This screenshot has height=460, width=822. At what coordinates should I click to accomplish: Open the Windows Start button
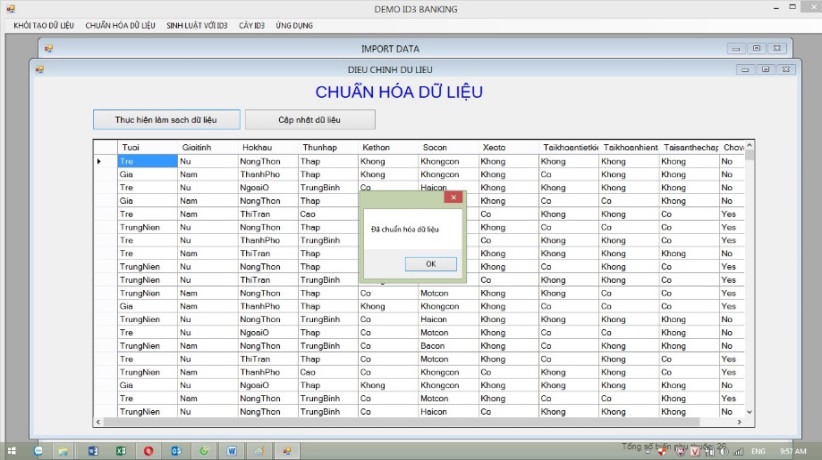coord(11,451)
